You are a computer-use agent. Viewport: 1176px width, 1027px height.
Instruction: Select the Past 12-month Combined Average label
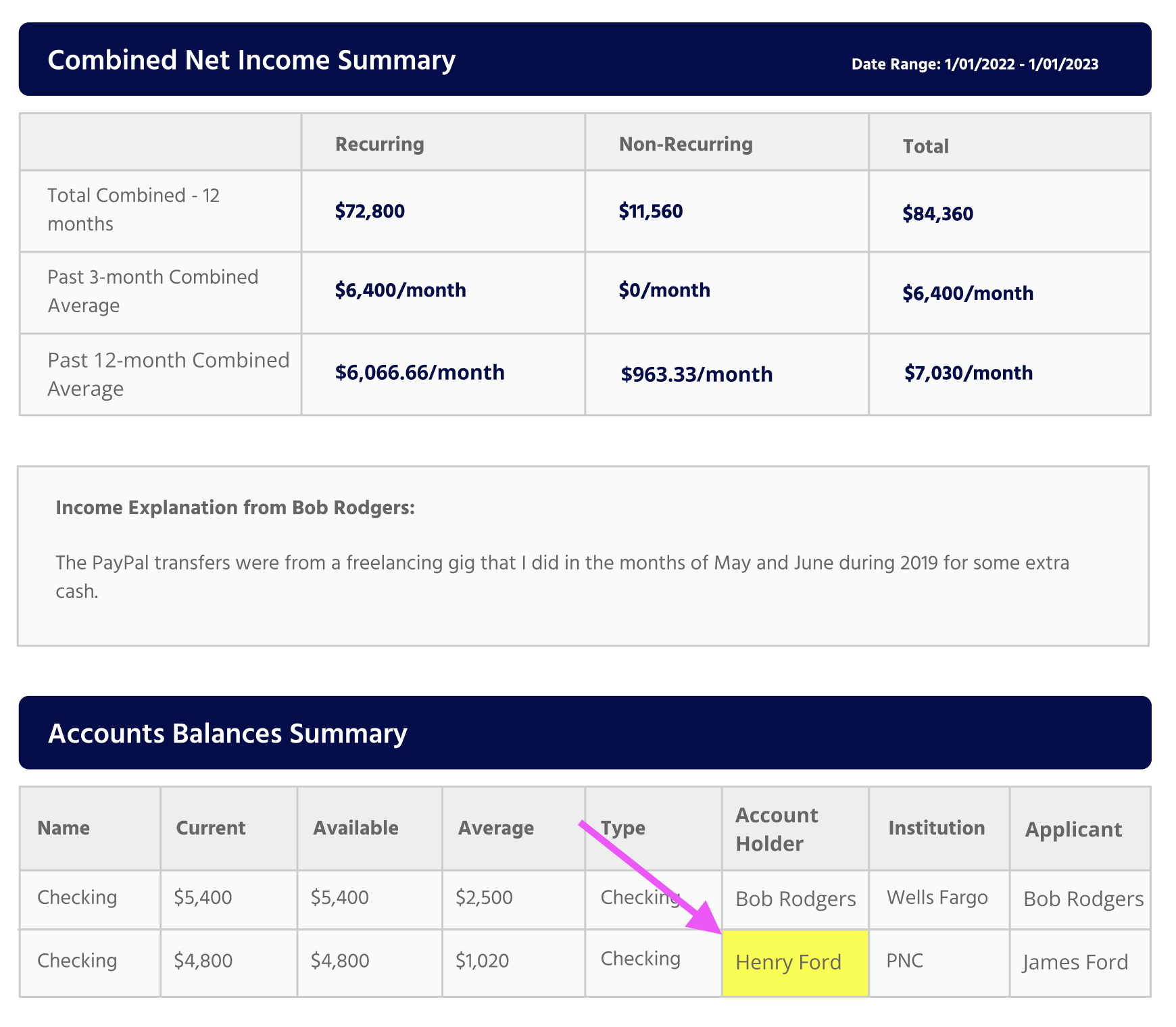[168, 374]
